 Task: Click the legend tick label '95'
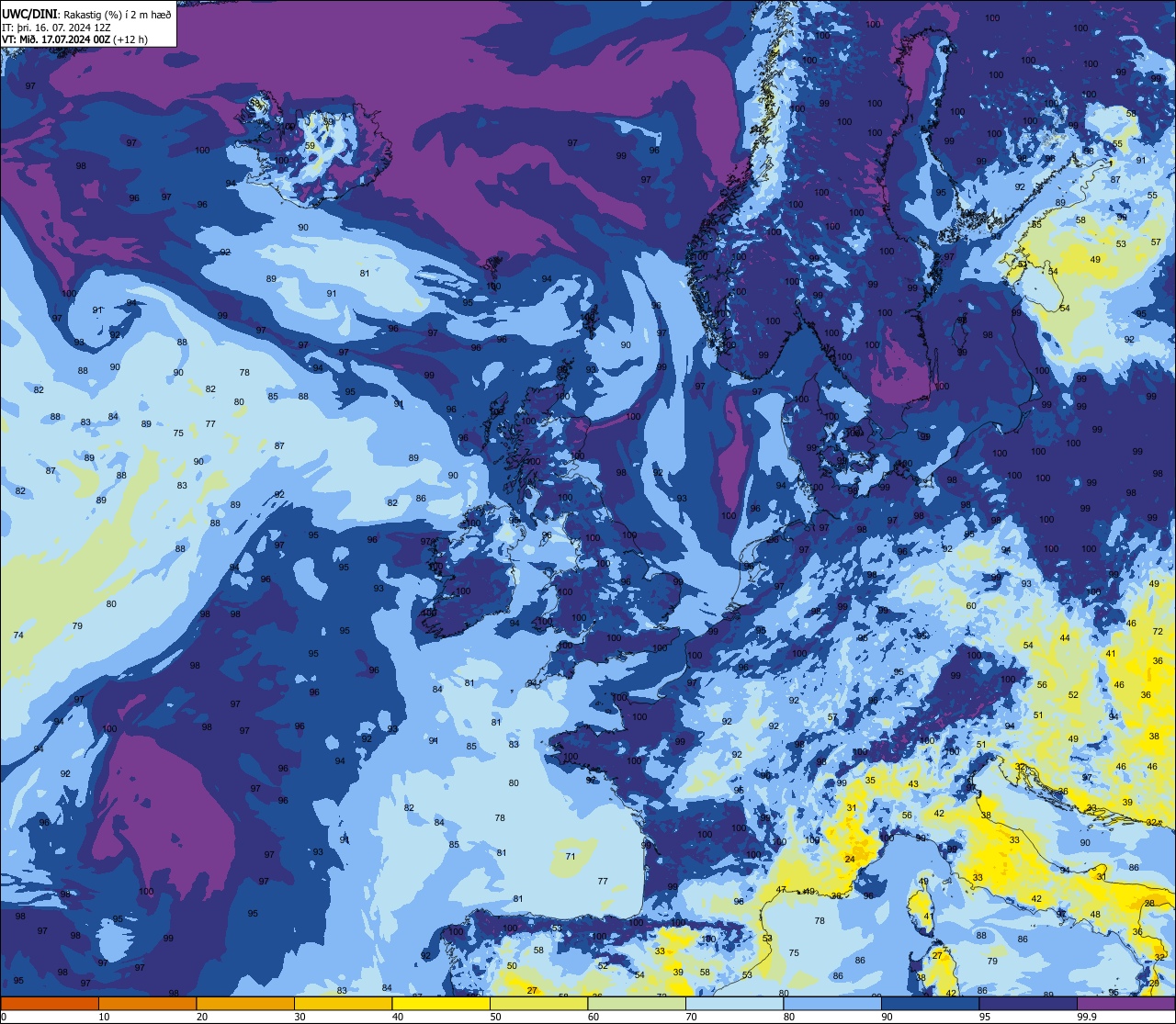(x=985, y=1017)
